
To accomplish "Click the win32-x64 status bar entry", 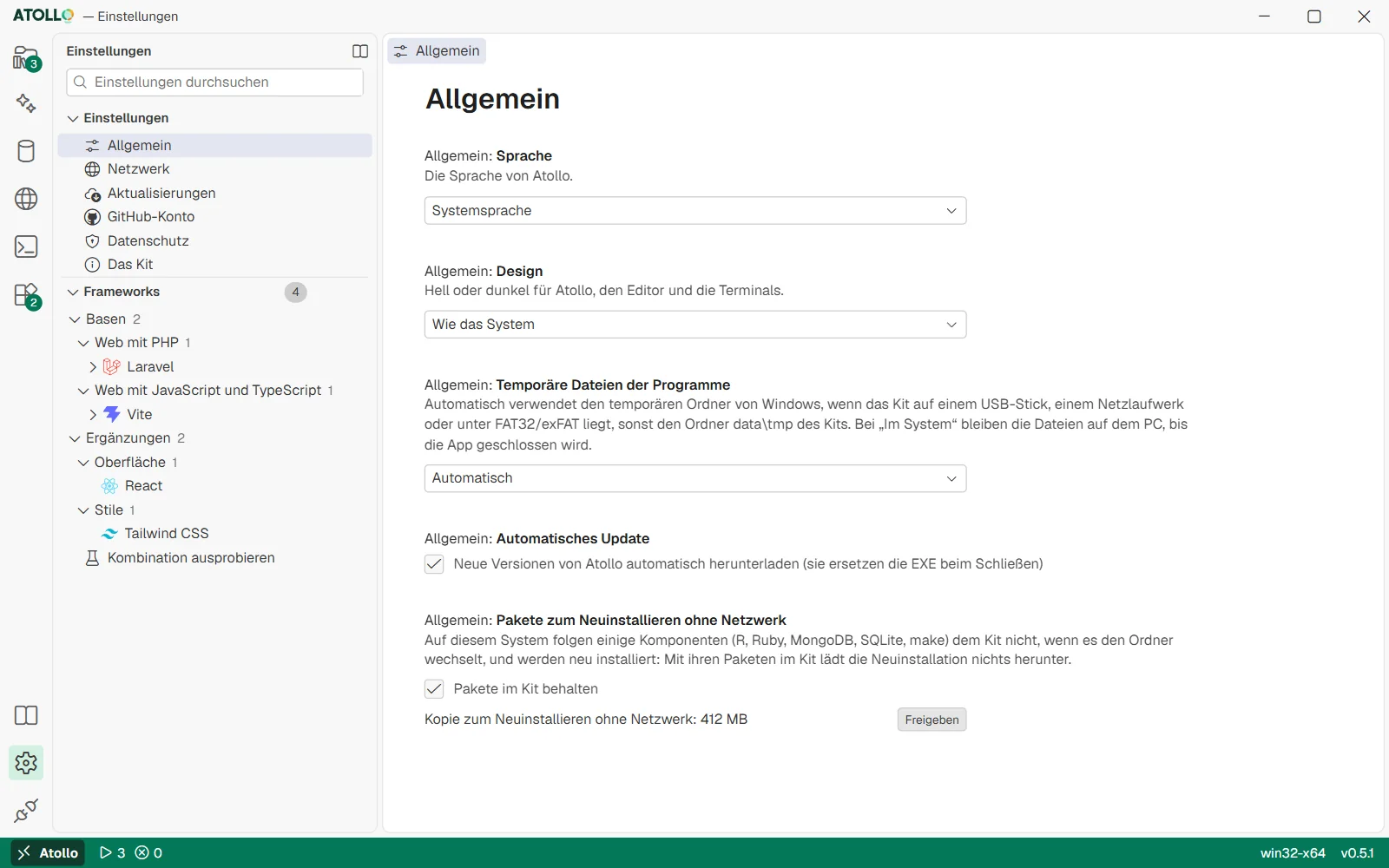I will pyautogui.click(x=1293, y=852).
